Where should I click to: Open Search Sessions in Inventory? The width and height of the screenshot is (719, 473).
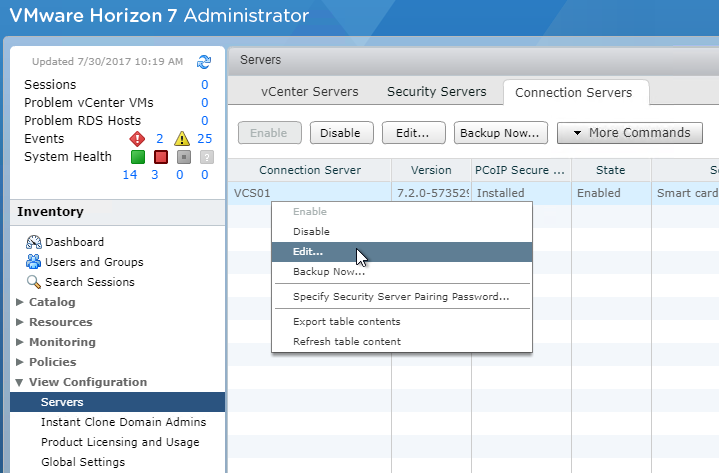(89, 282)
